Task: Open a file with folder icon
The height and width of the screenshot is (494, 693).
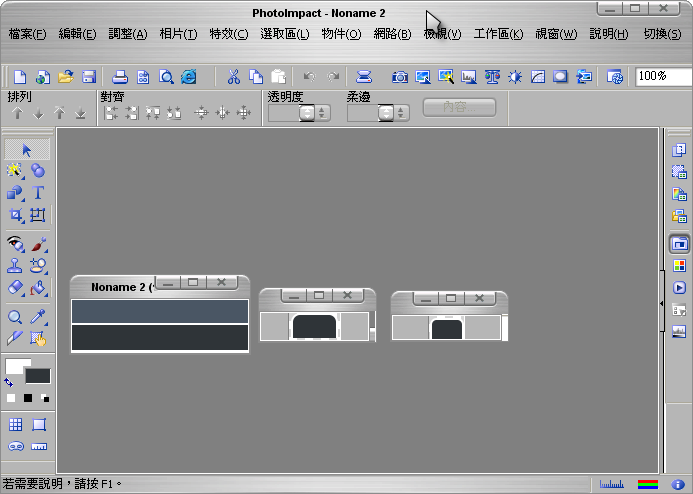Action: (x=65, y=77)
